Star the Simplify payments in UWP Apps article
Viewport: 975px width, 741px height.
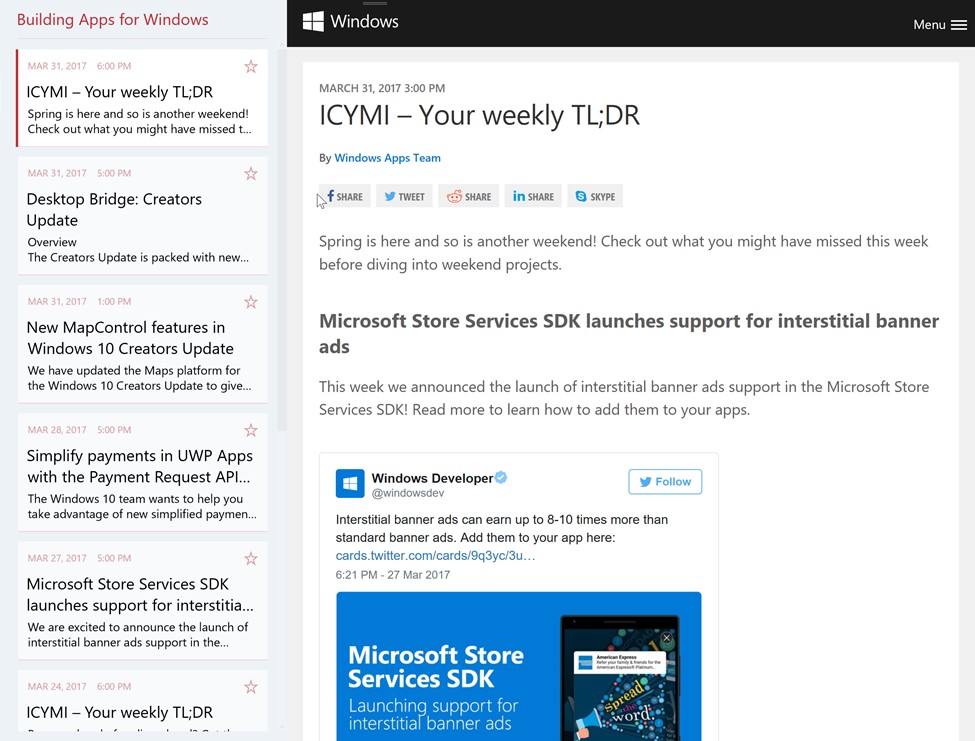(x=251, y=430)
